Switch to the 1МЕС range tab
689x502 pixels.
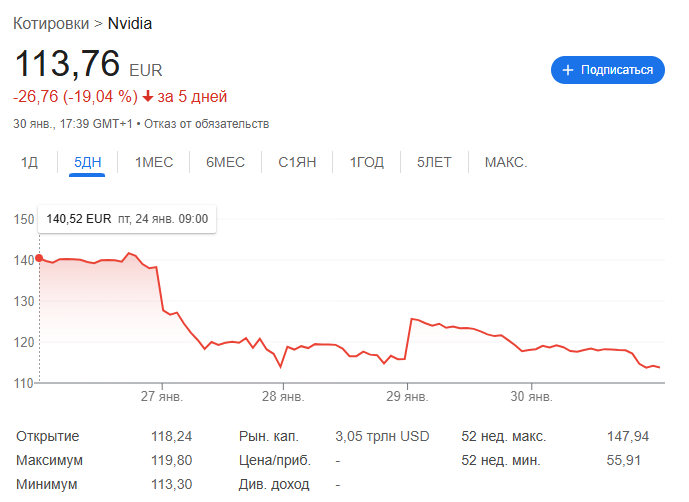[154, 162]
